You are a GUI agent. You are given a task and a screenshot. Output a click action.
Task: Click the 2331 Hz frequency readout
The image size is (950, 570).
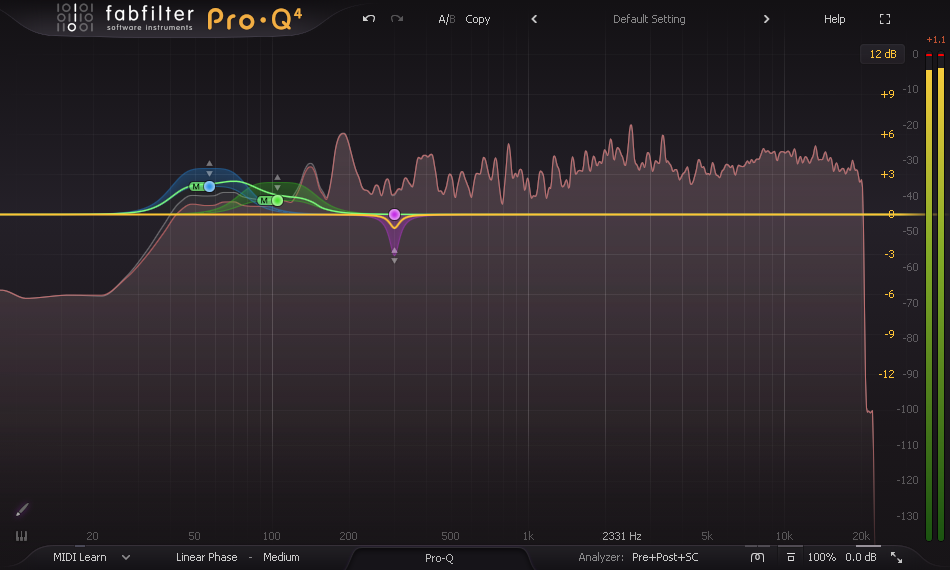622,536
